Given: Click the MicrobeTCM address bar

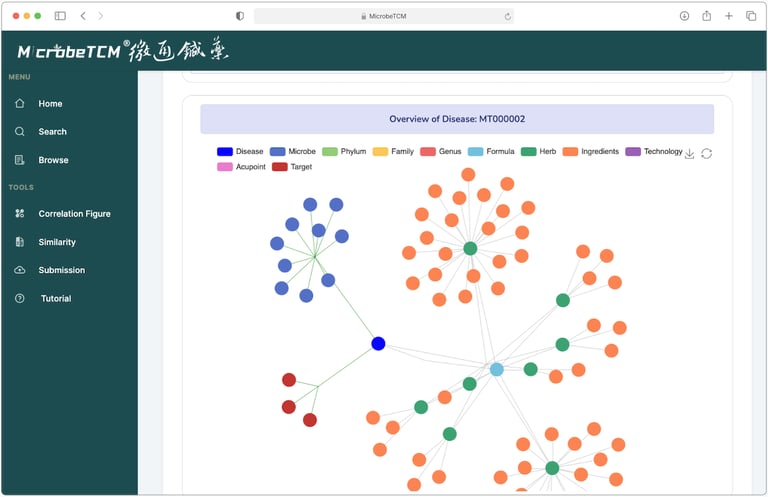Looking at the screenshot, I should [384, 16].
